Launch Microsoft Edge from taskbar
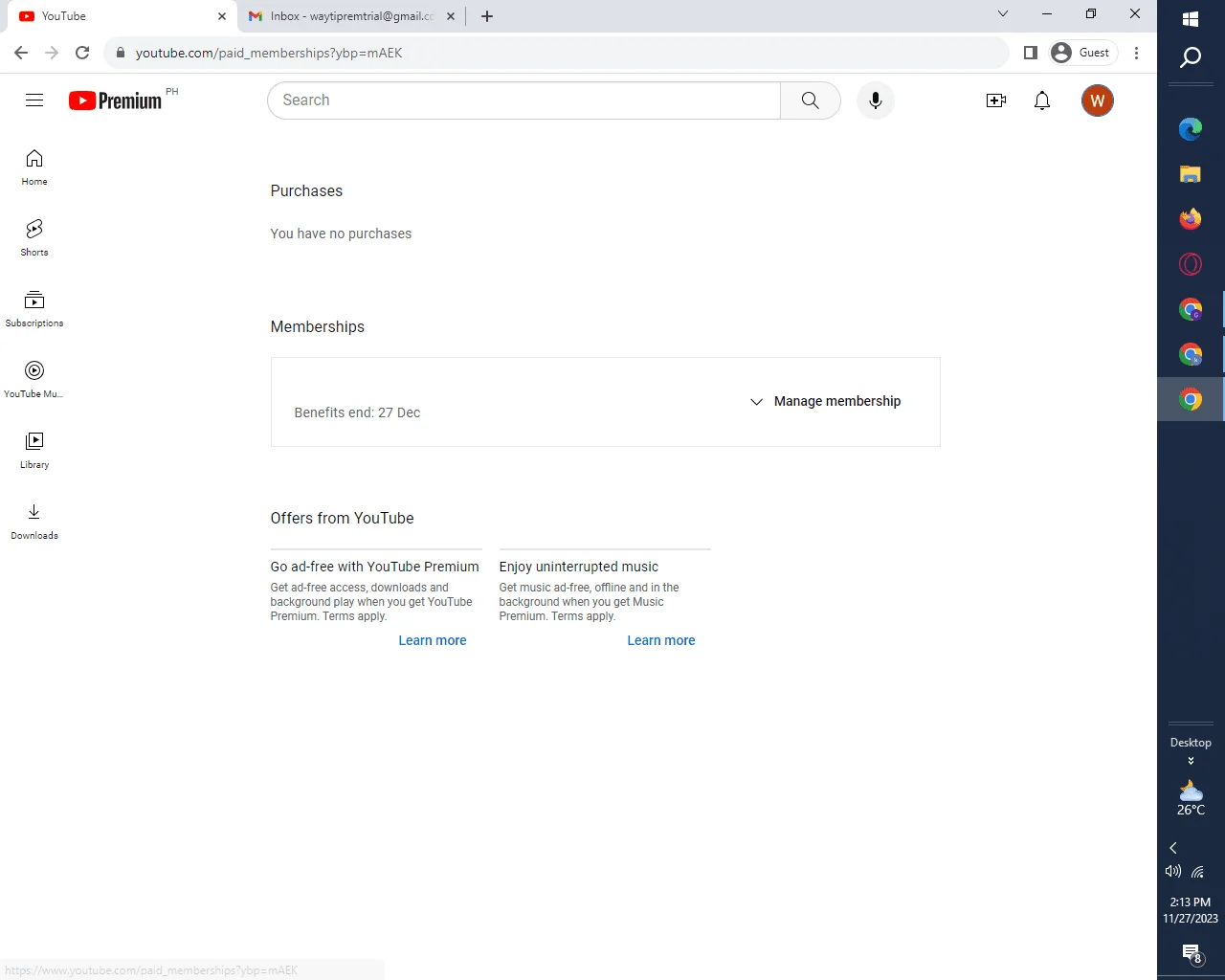 (1191, 129)
